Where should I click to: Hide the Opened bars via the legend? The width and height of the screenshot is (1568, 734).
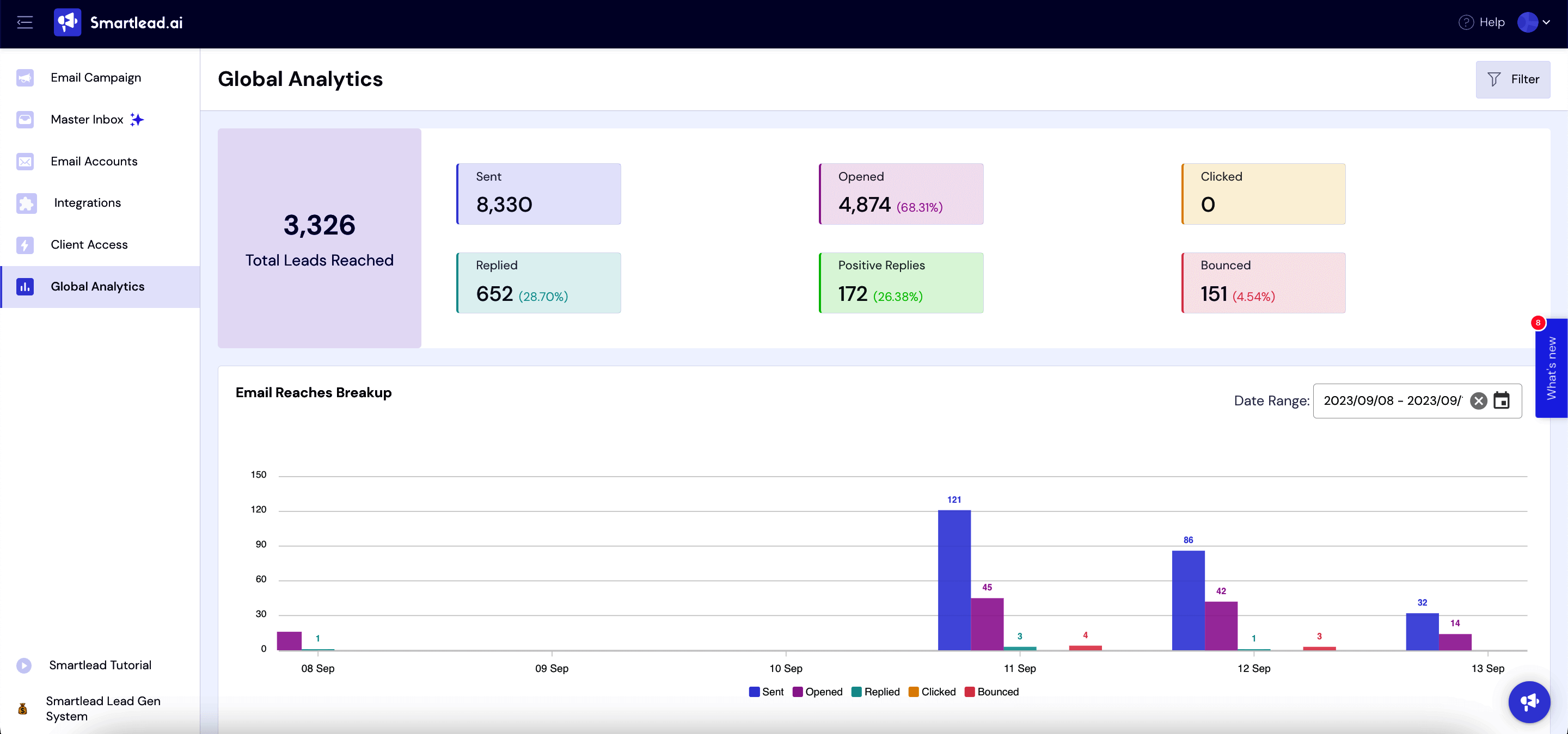point(818,692)
